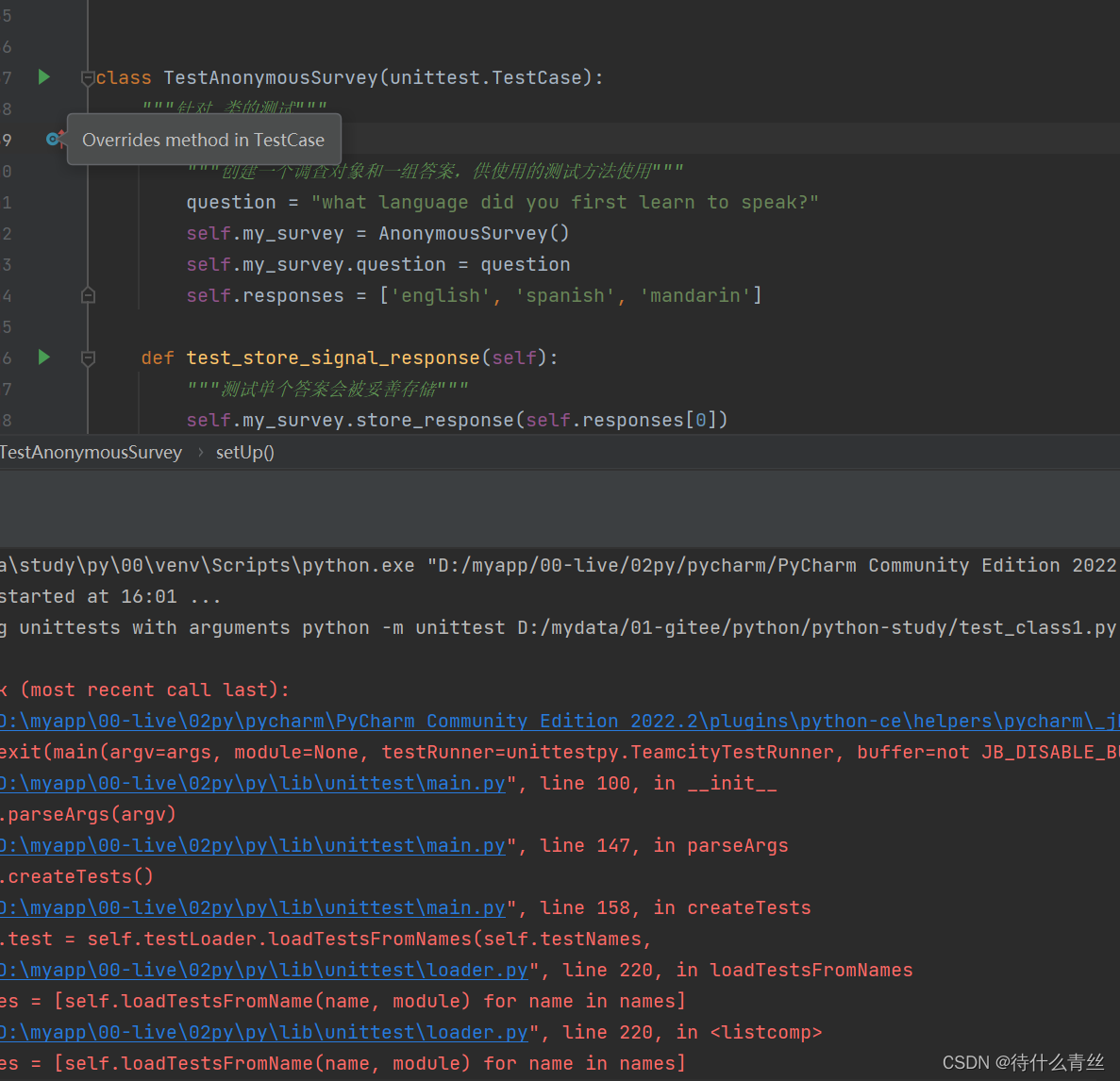Click the test_store_signal_response method name
This screenshot has width=1120, height=1081.
334,358
